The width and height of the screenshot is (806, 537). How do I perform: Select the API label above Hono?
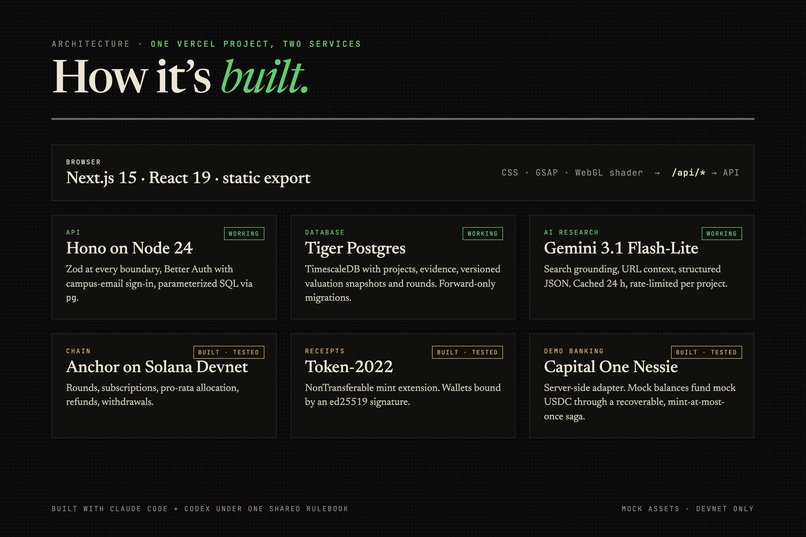pos(73,232)
